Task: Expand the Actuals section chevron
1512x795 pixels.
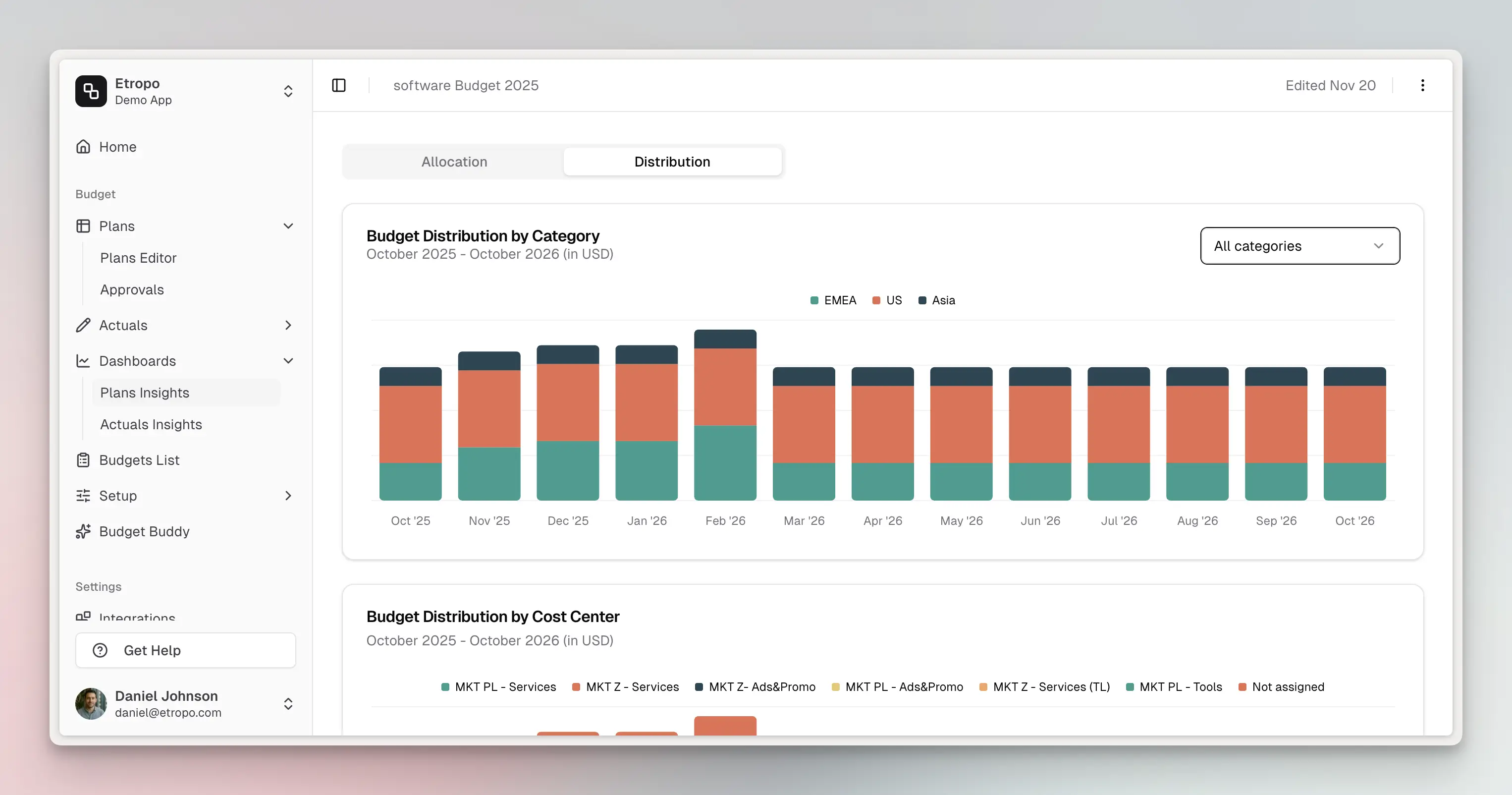Action: (x=288, y=325)
